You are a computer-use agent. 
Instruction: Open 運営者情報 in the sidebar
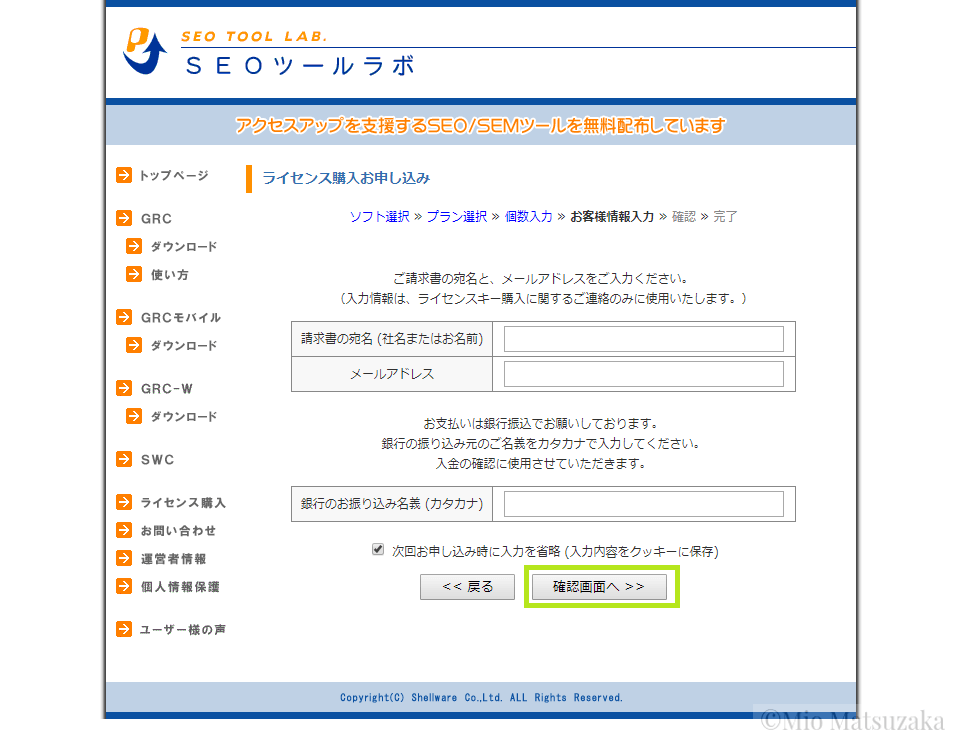pyautogui.click(x=173, y=559)
